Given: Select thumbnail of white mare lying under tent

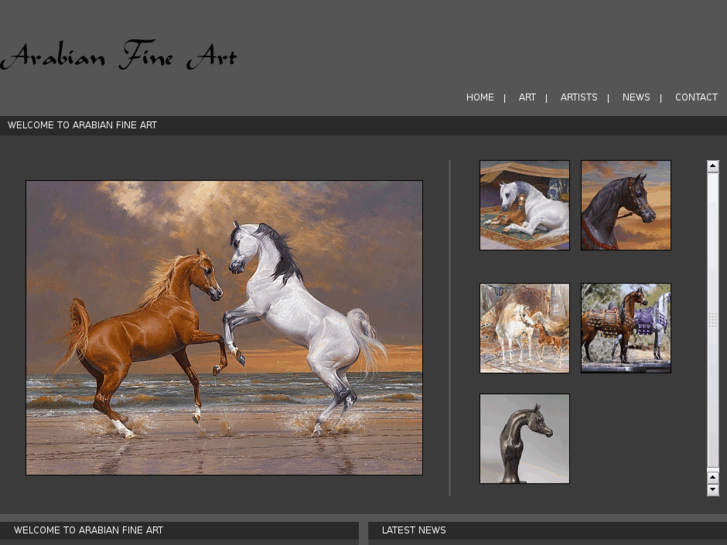Looking at the screenshot, I should tap(524, 205).
